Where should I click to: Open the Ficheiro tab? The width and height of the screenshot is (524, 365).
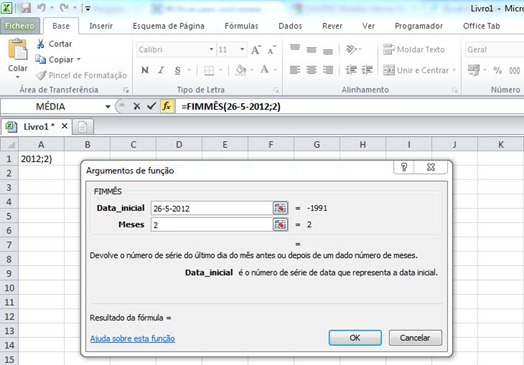(20, 26)
